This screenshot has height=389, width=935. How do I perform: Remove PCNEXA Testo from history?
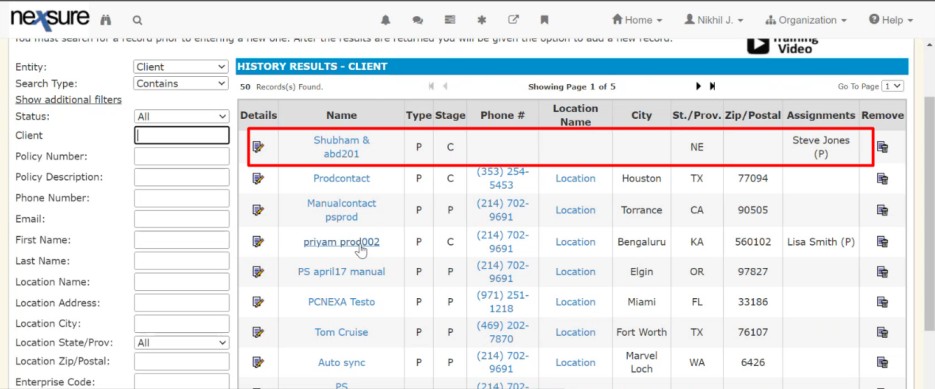coord(883,302)
